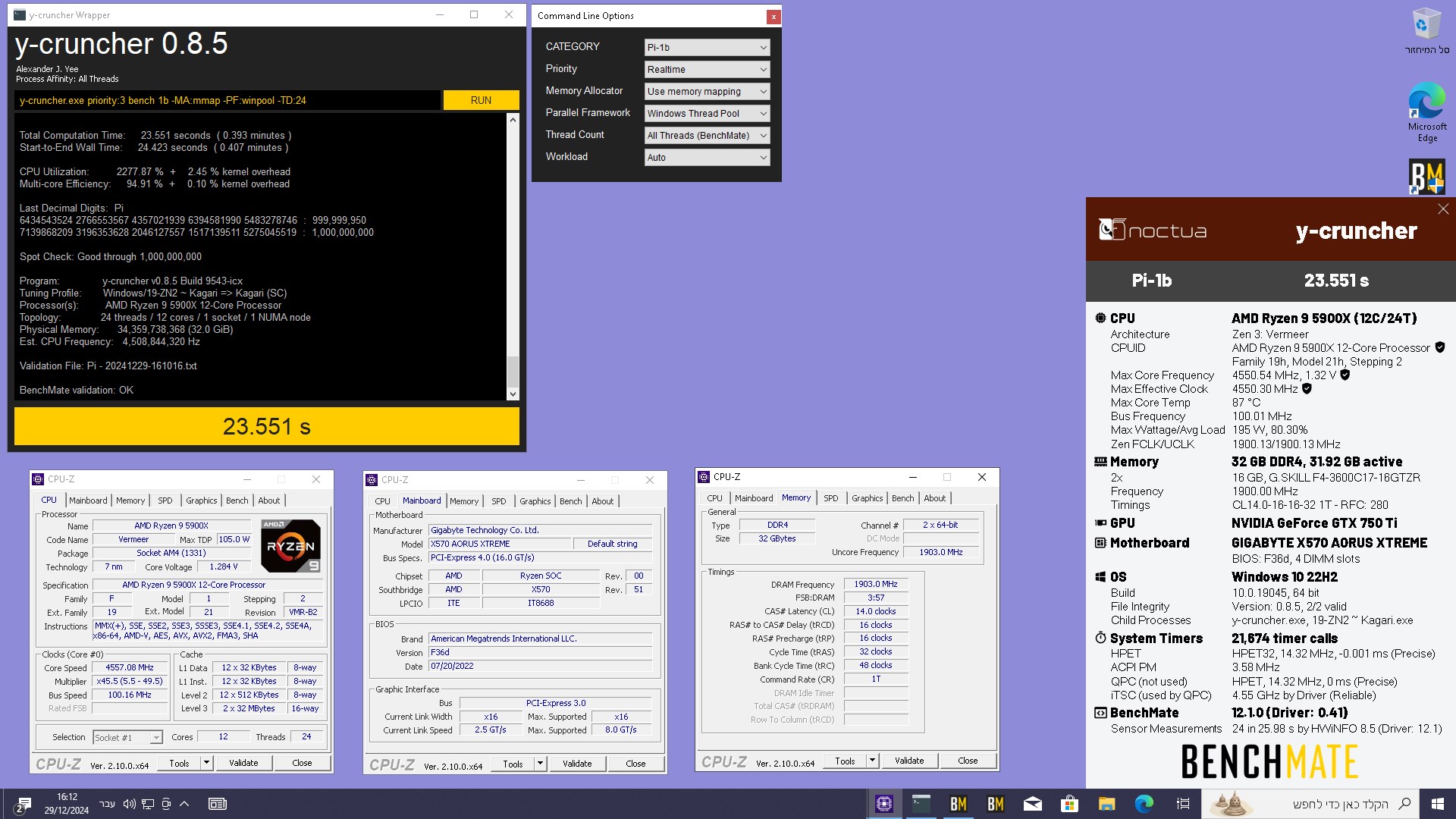
Task: Click Validate in the CPU-Z Mainboard window
Action: pyautogui.click(x=577, y=764)
